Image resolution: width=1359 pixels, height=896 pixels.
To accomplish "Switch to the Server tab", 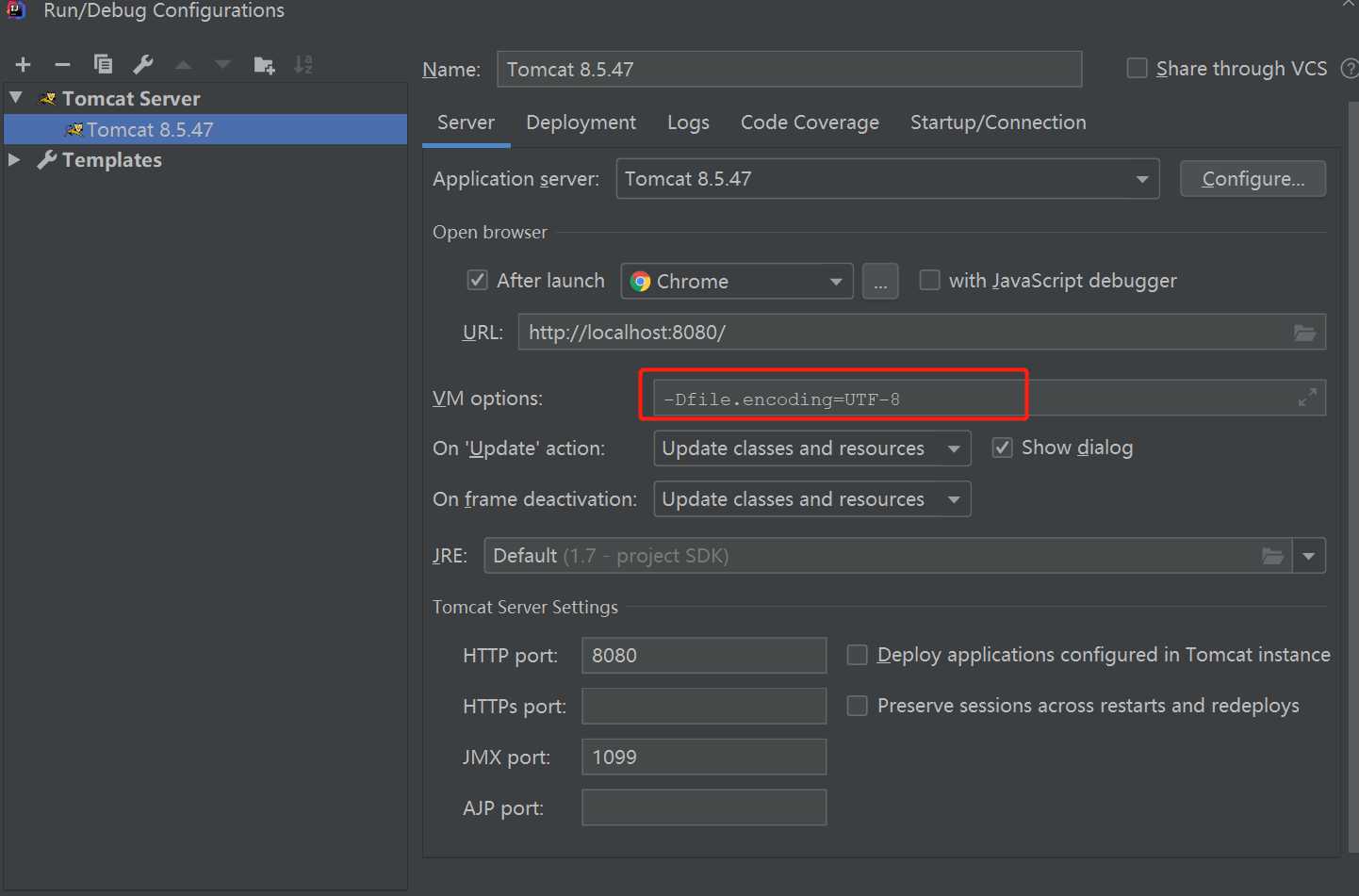I will [466, 122].
